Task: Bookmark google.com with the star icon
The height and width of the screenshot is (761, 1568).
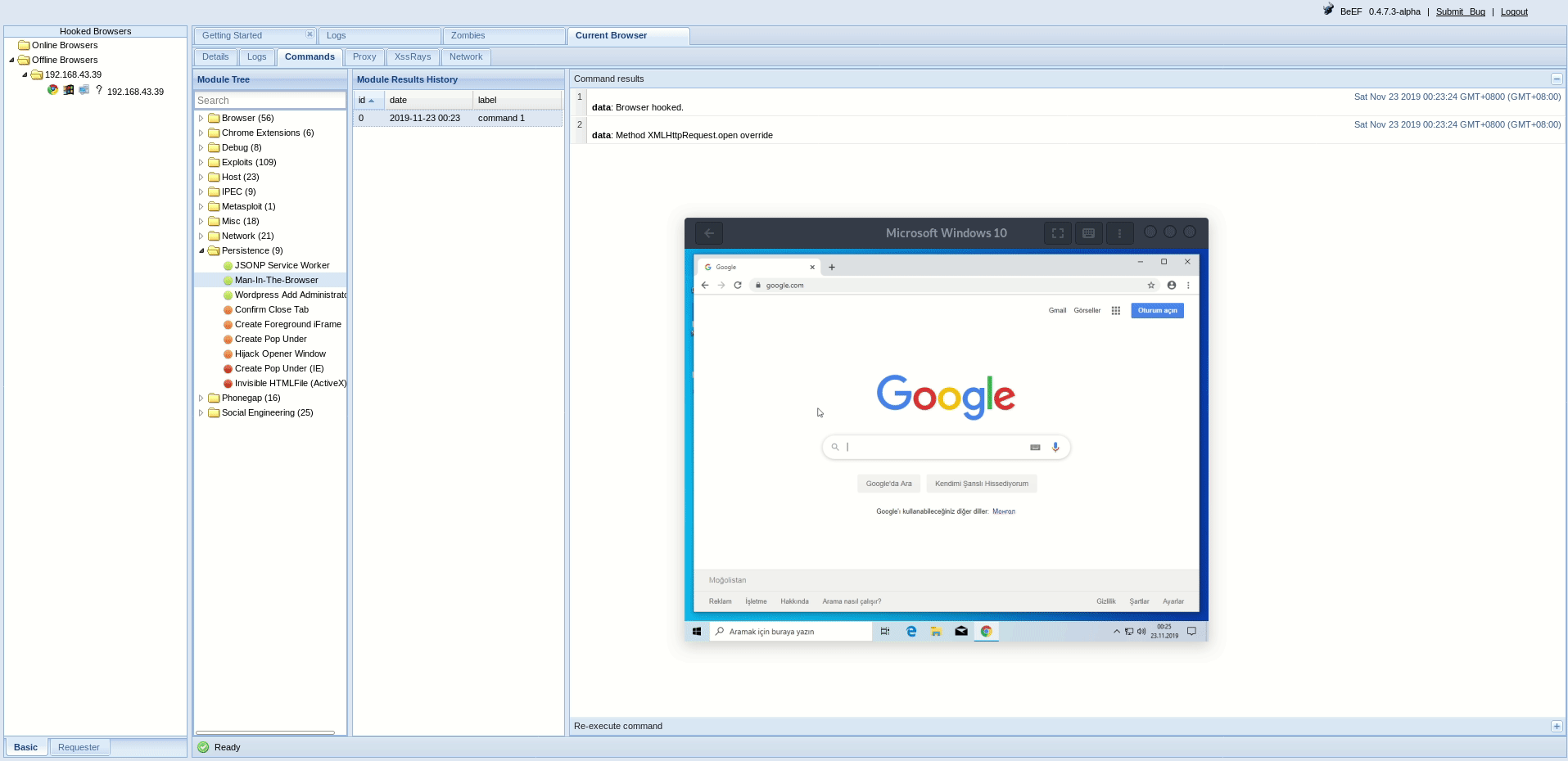Action: (1151, 285)
